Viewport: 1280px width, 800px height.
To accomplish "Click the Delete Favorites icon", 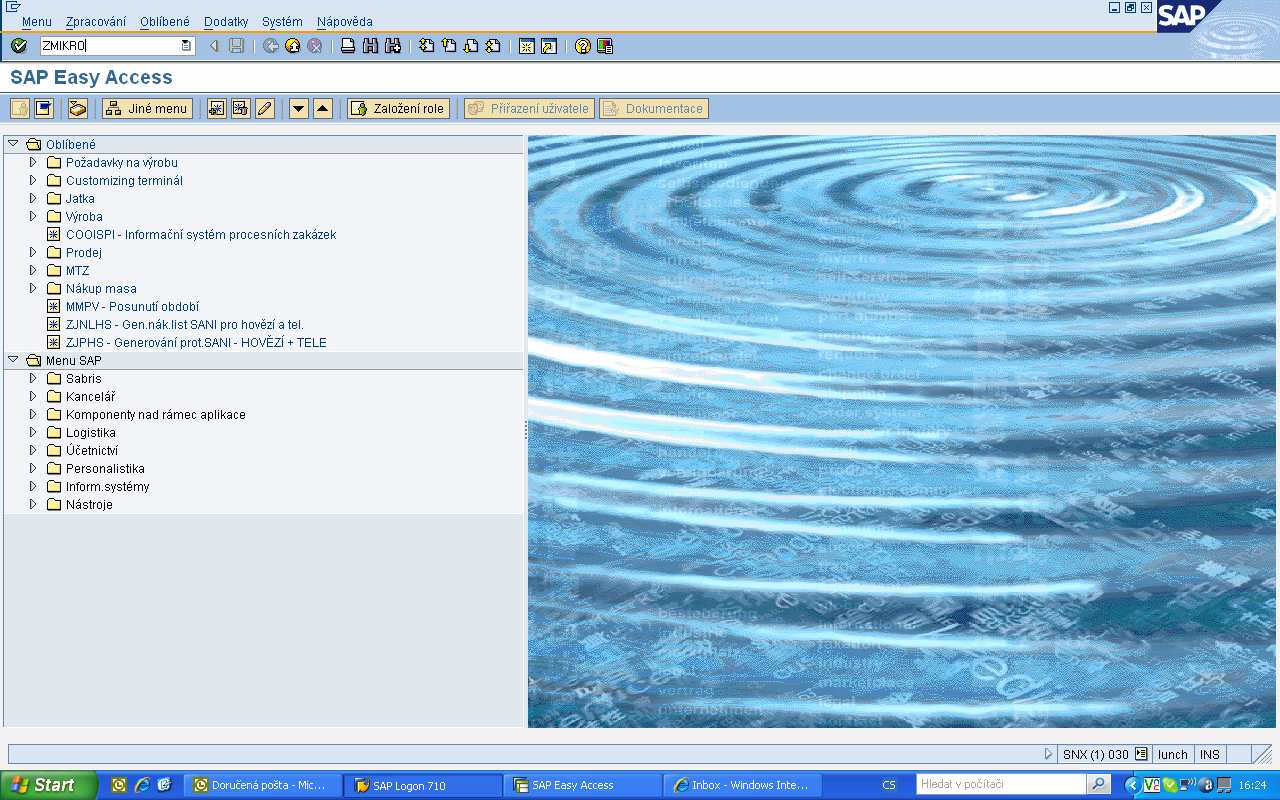I will tap(240, 108).
